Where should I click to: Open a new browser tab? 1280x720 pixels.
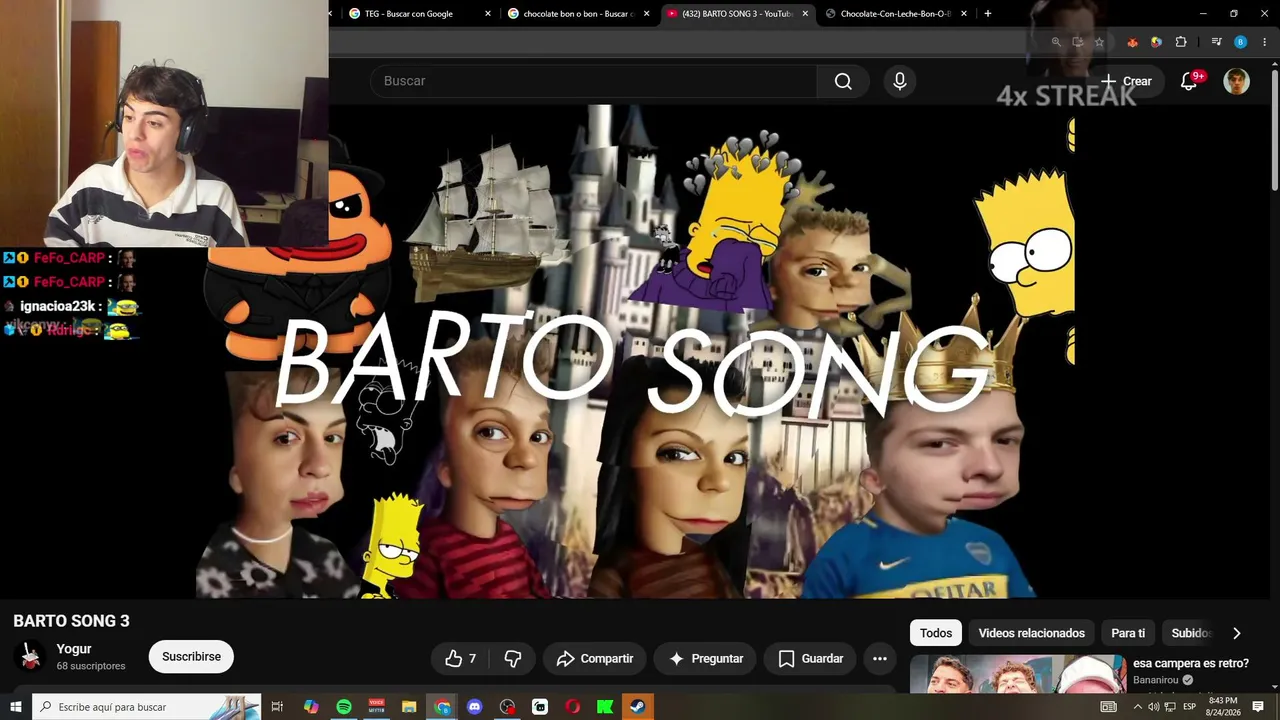pyautogui.click(x=988, y=14)
